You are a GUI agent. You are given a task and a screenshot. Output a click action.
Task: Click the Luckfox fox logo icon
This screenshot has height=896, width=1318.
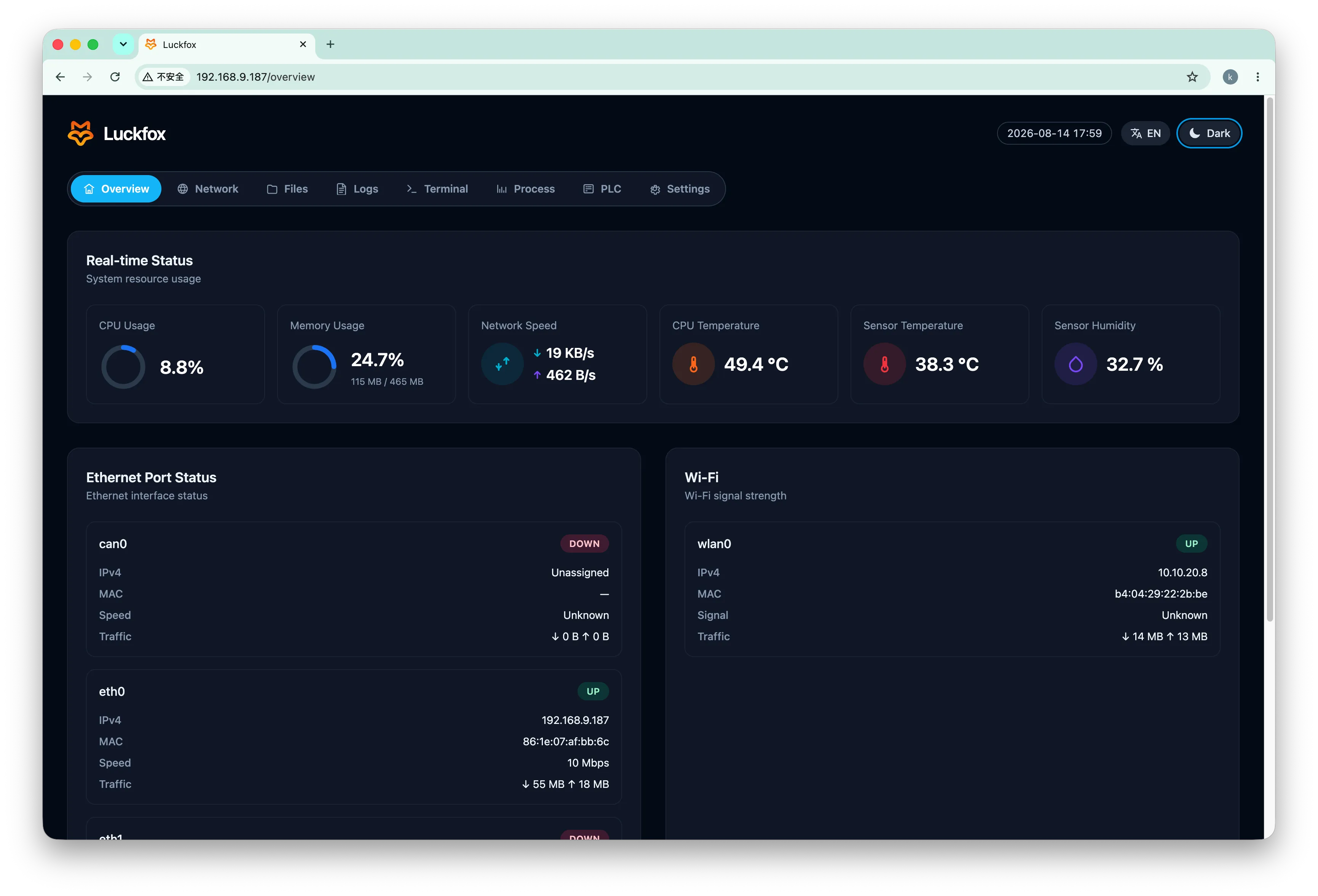pyautogui.click(x=81, y=133)
